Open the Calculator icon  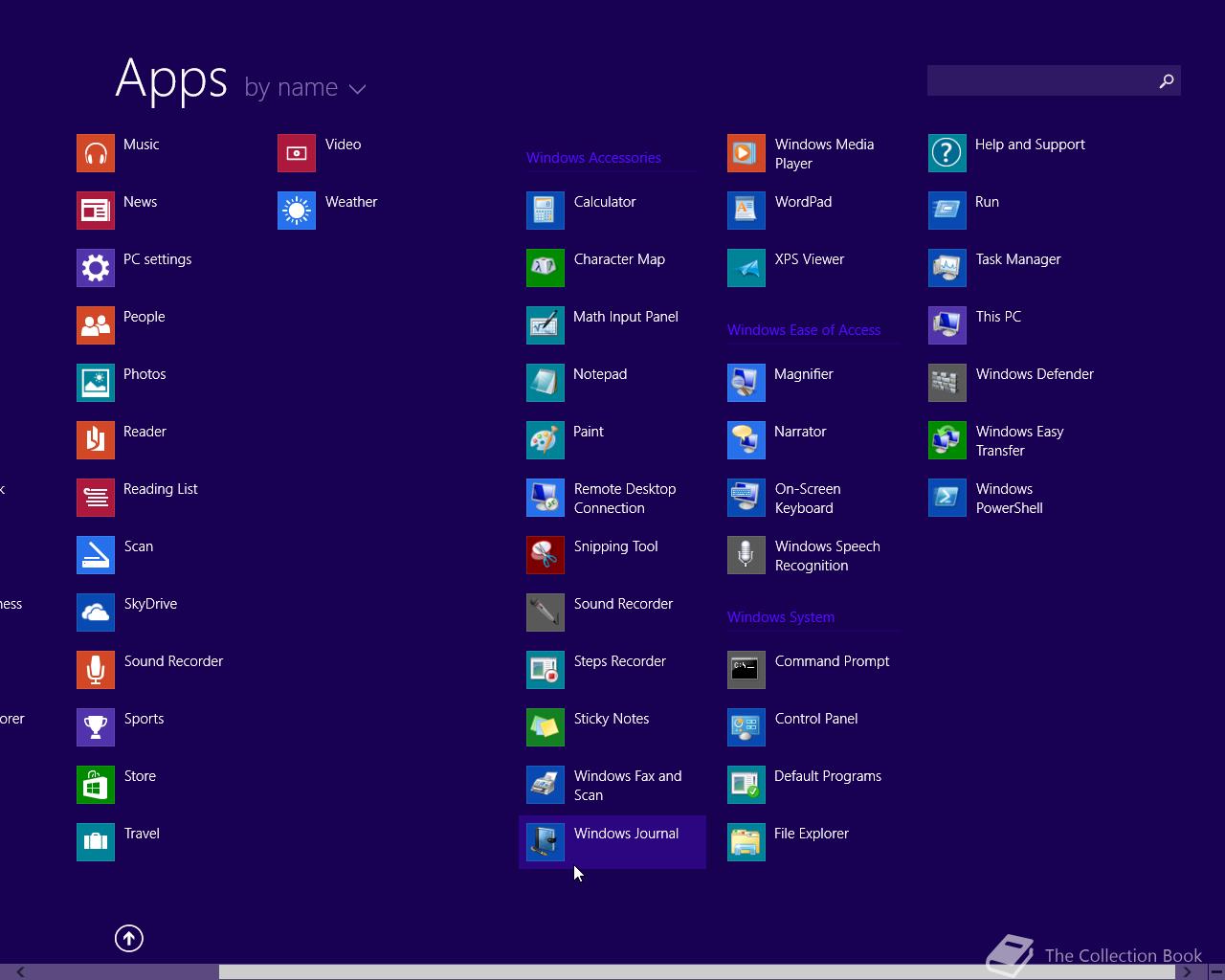546,211
